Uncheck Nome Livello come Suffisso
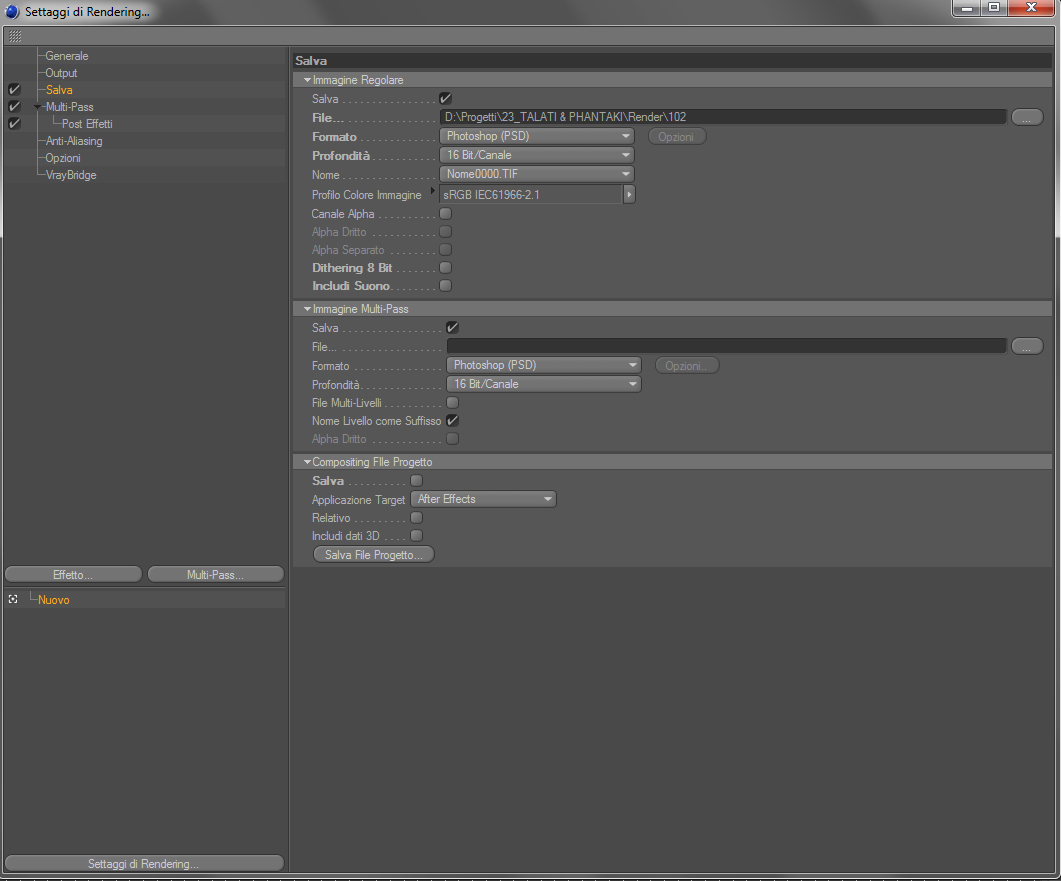This screenshot has width=1061, height=881. pos(453,420)
